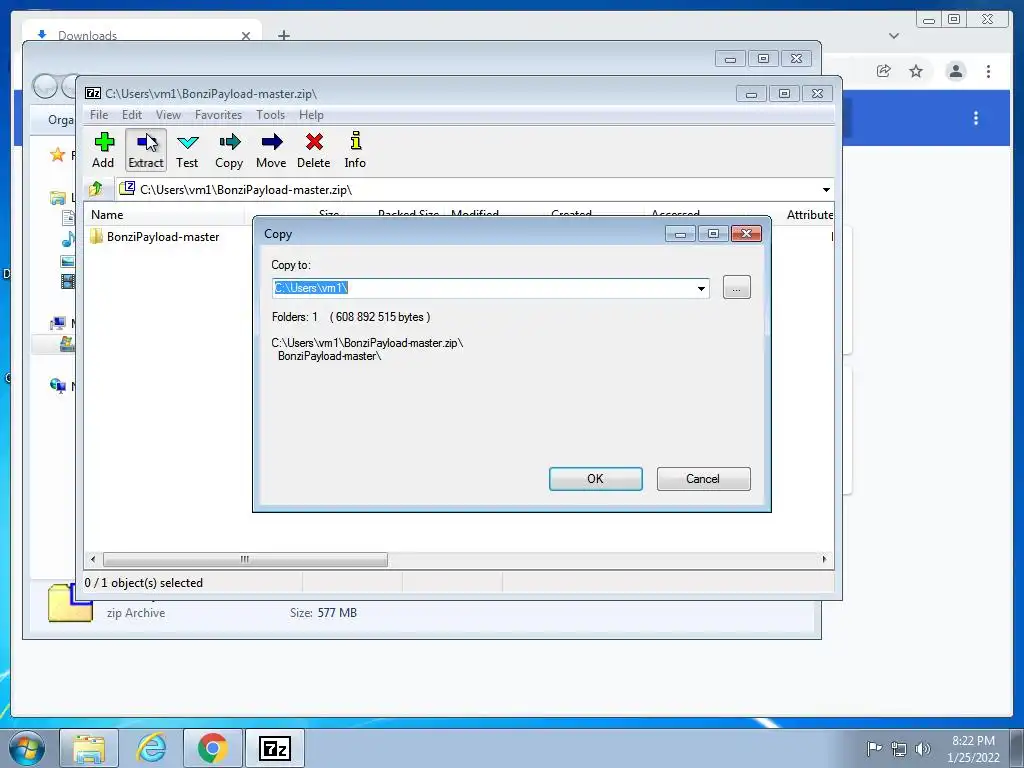Expand the Chrome tab search chevron

tap(894, 36)
